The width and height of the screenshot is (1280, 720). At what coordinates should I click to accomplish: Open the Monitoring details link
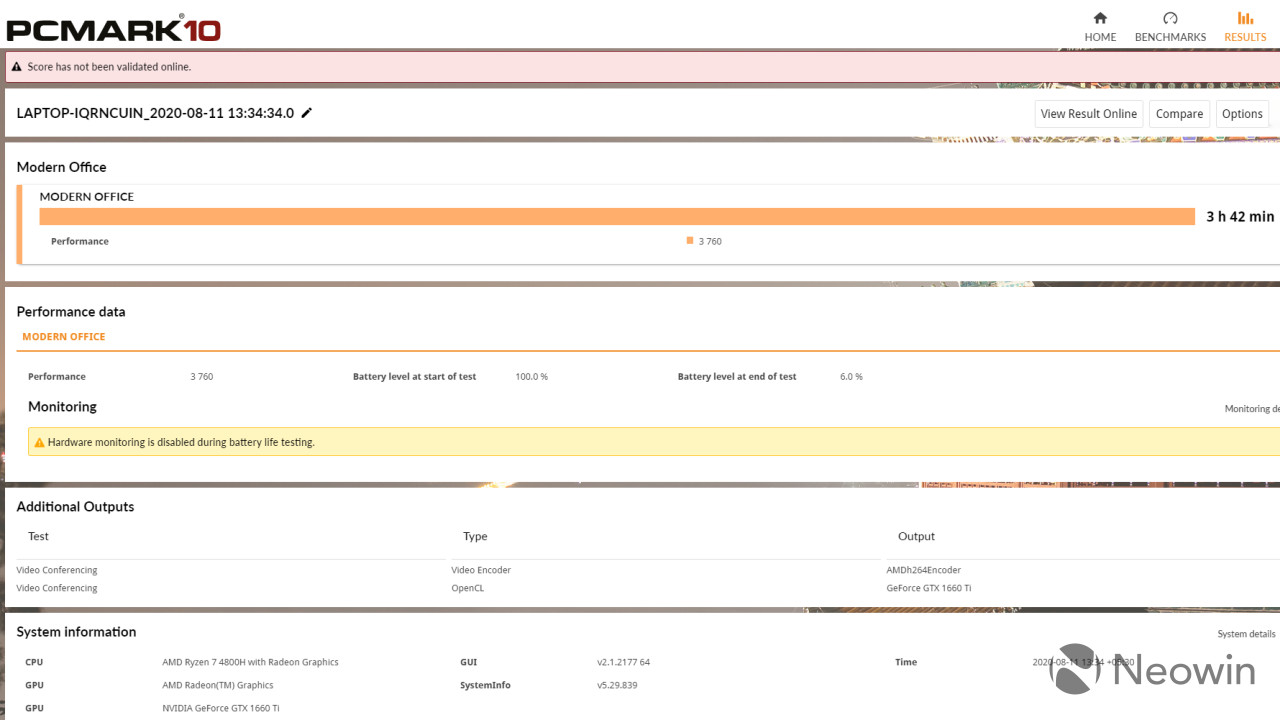tap(1252, 409)
